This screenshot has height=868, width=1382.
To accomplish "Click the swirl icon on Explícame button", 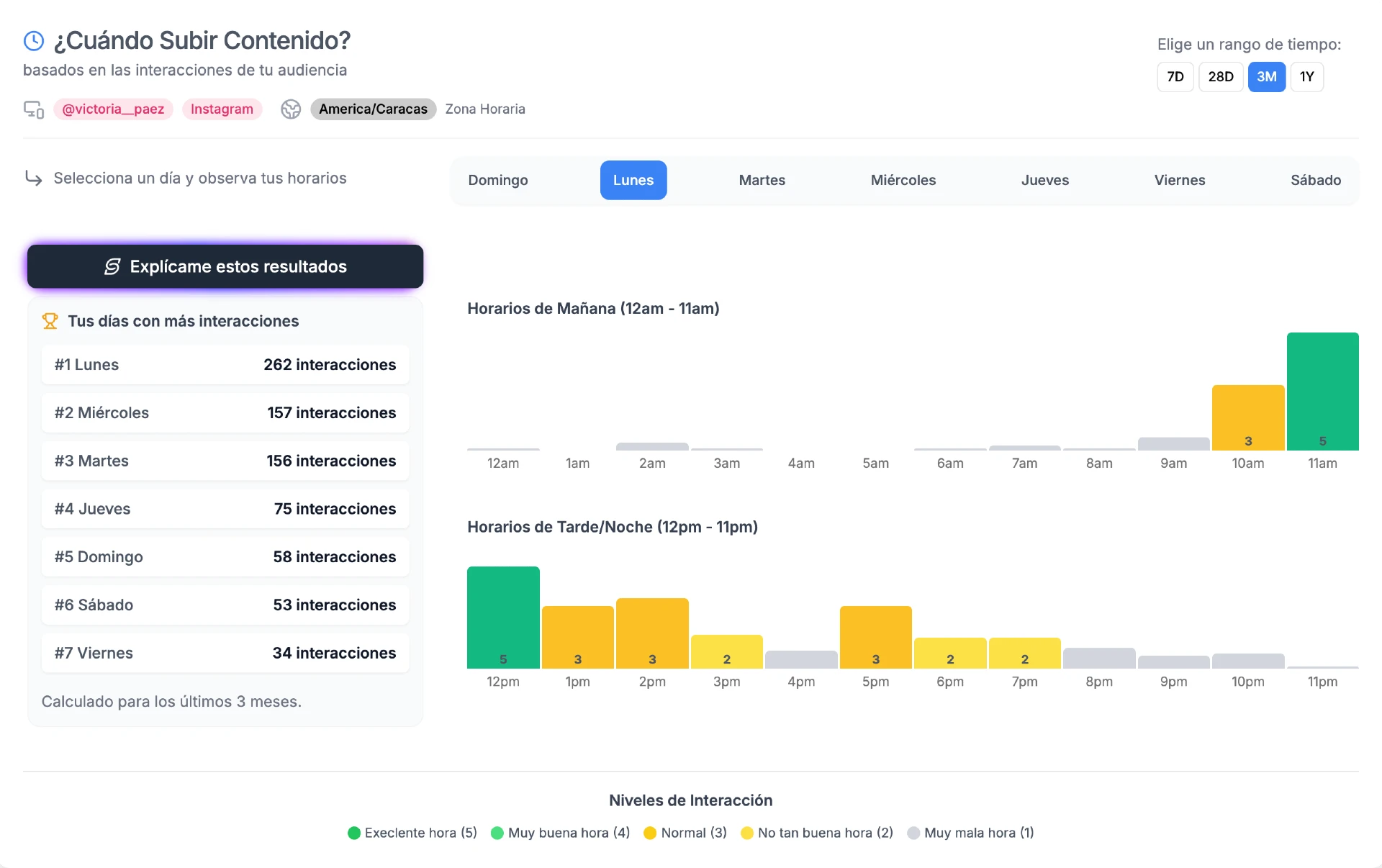I will click(x=112, y=267).
